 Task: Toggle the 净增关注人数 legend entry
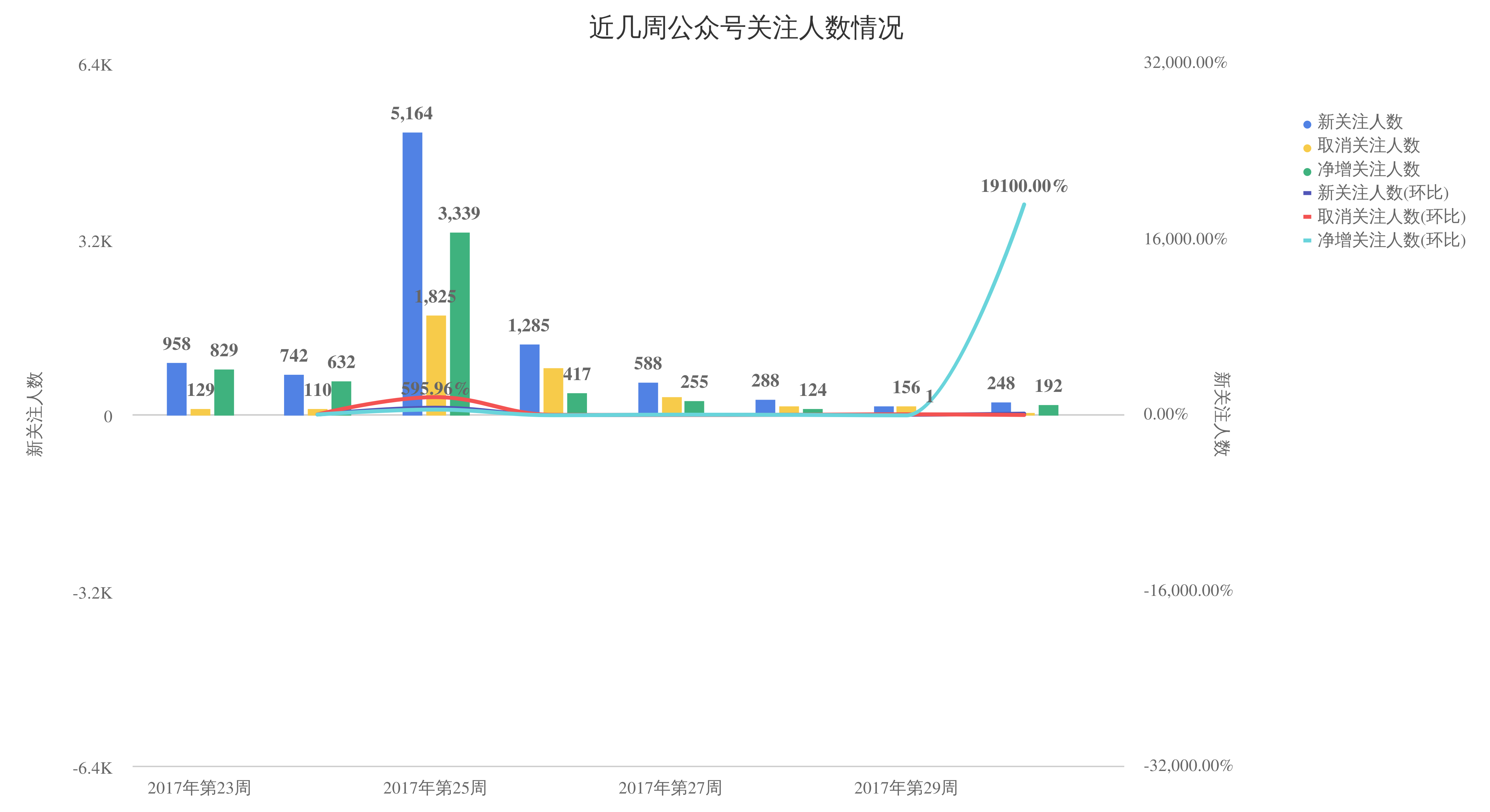pos(1367,169)
